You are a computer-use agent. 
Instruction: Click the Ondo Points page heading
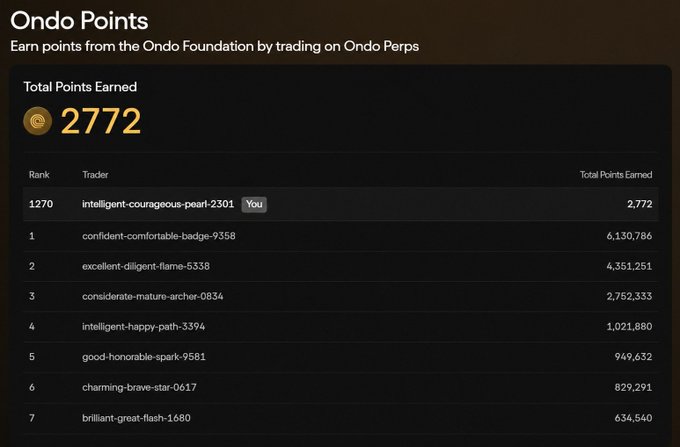pos(79,21)
